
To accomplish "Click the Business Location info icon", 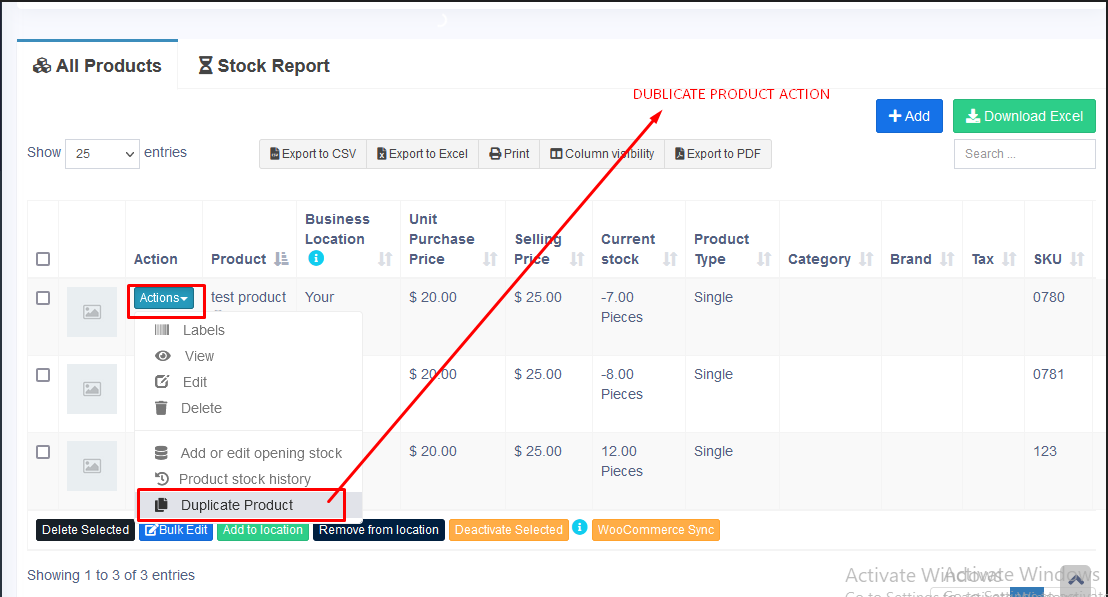I will coord(316,258).
